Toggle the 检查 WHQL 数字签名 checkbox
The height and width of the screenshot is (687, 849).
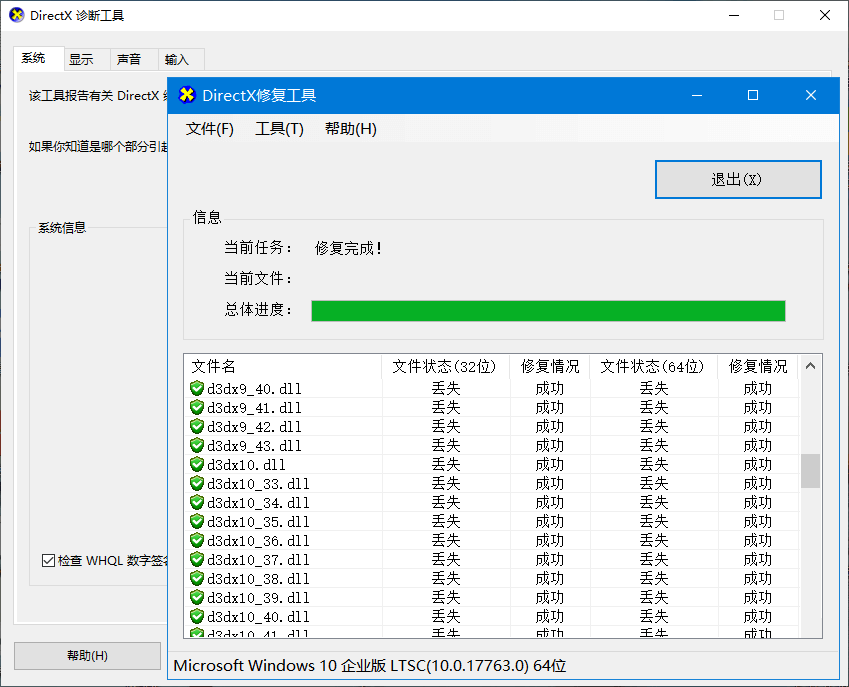(48, 561)
